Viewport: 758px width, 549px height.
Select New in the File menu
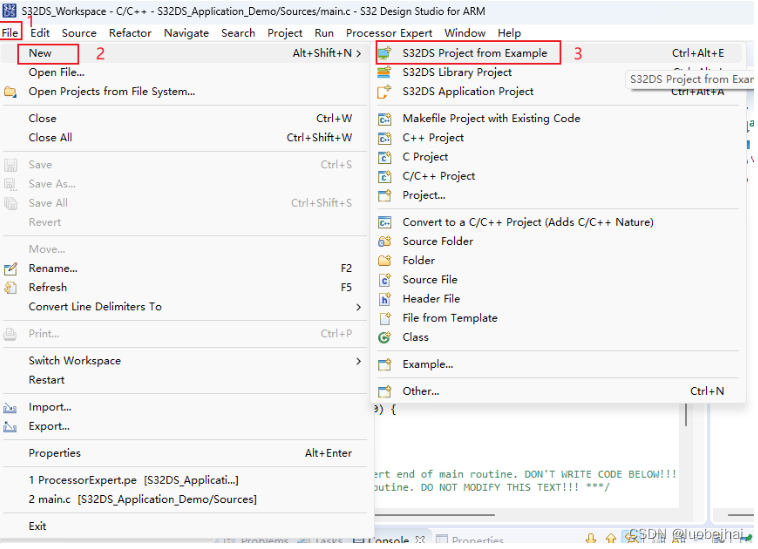click(x=184, y=53)
